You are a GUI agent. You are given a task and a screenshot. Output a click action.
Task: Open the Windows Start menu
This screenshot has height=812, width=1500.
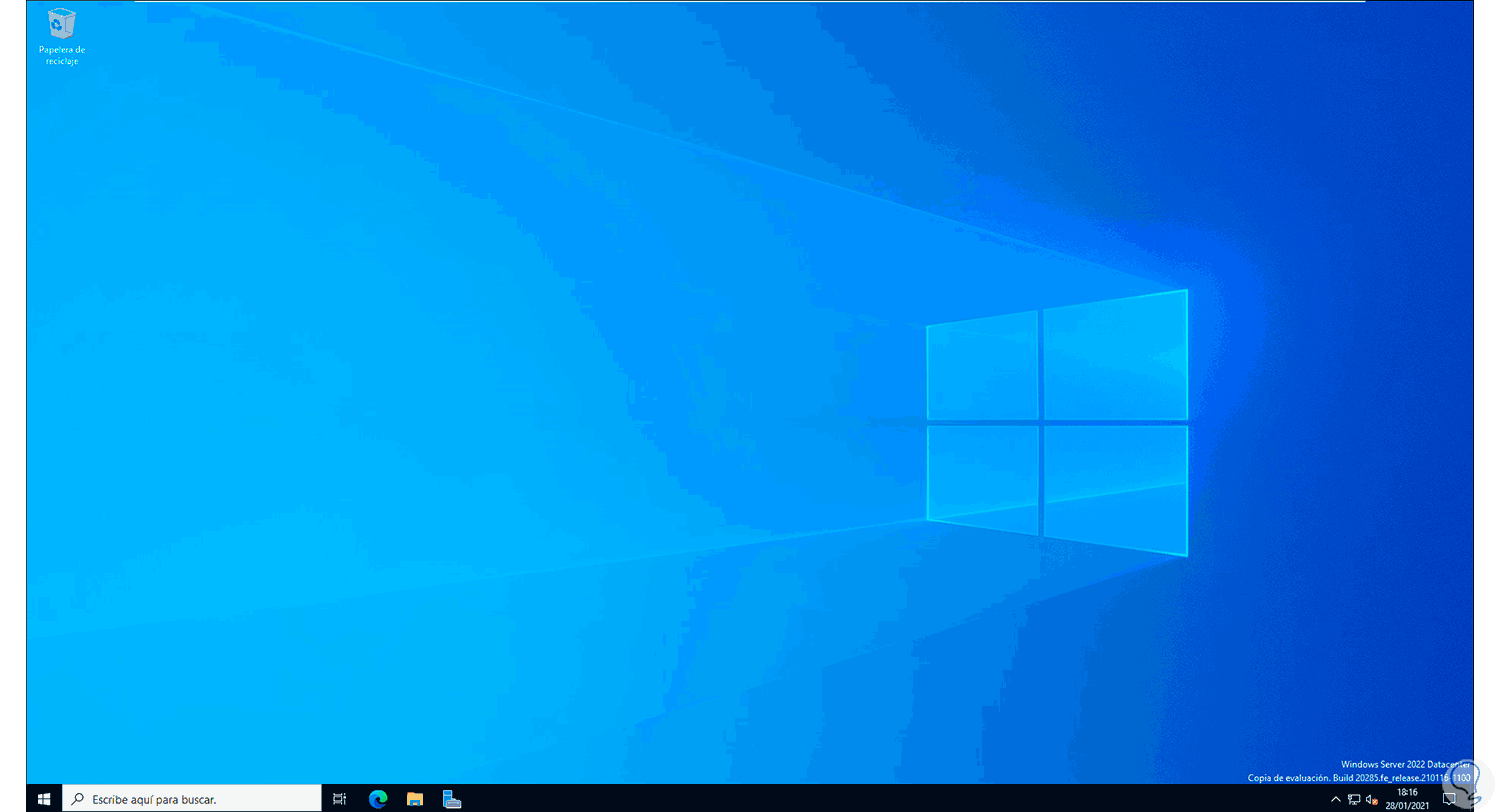[44, 799]
